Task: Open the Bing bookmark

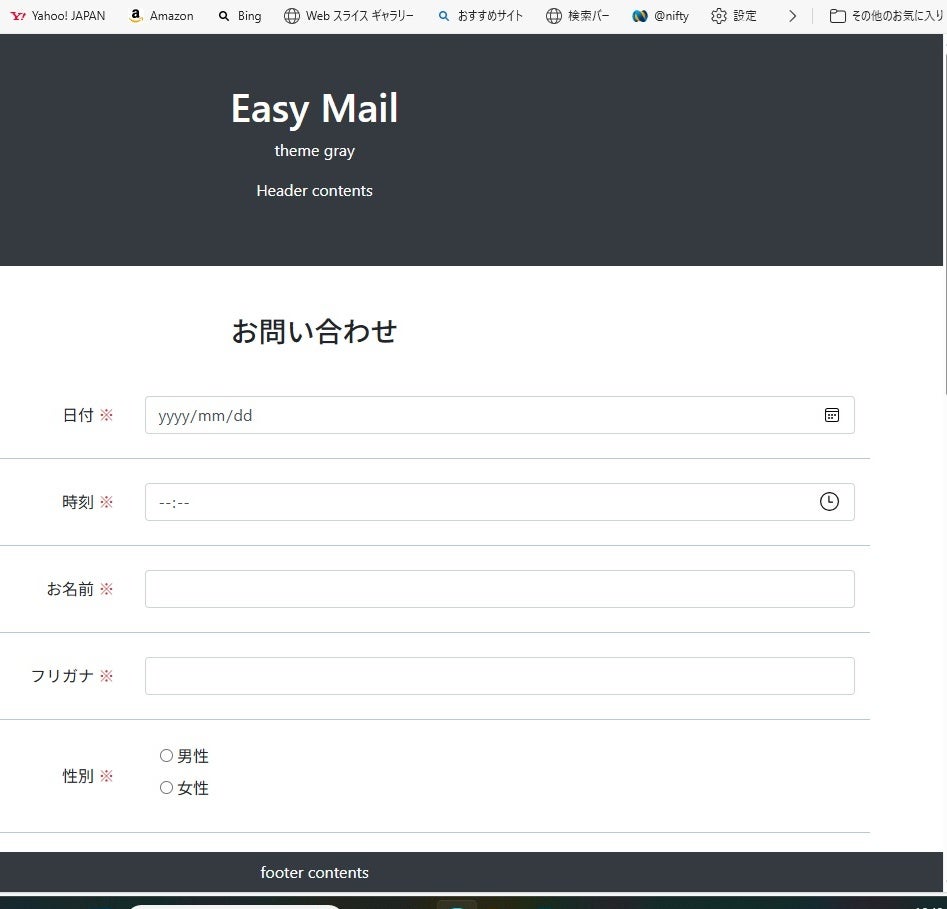Action: (x=240, y=16)
